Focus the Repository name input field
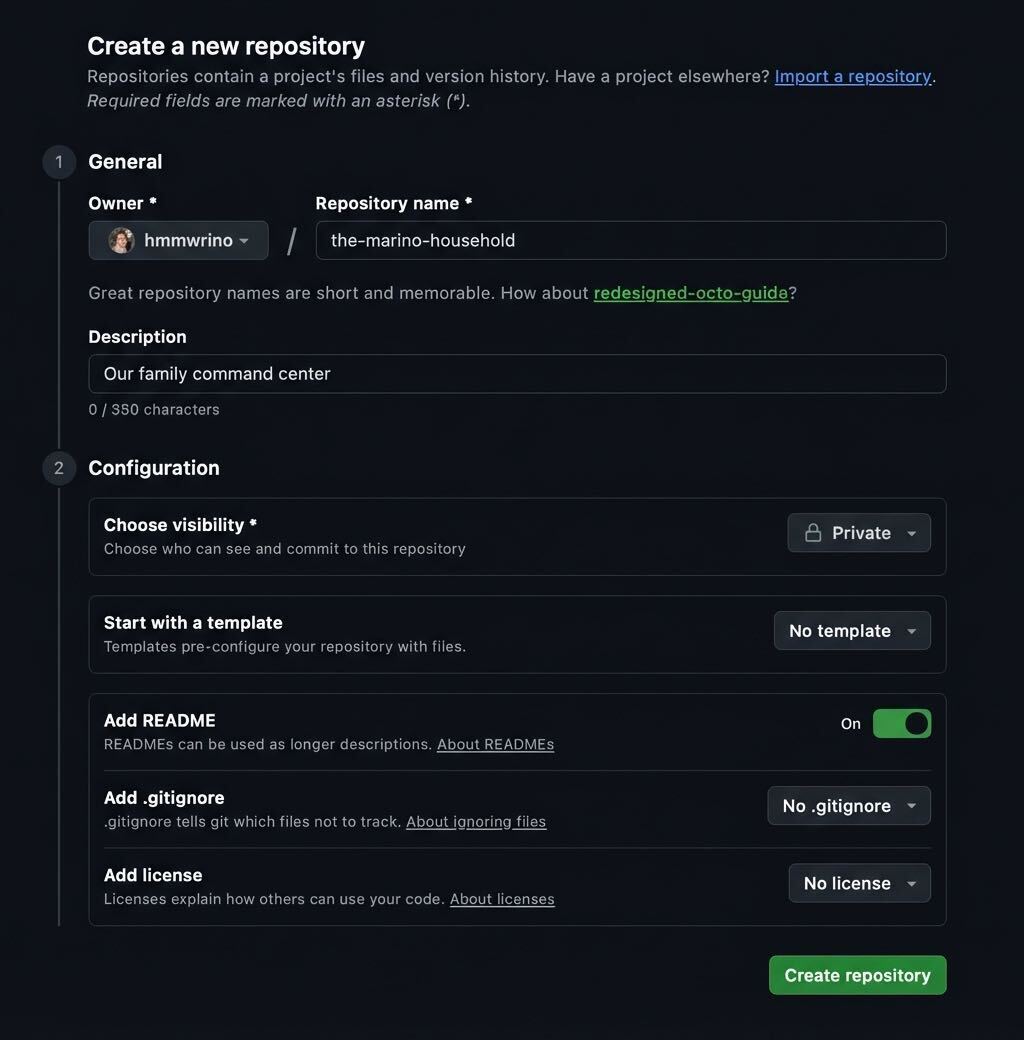Viewport: 1024px width, 1040px height. click(x=629, y=240)
